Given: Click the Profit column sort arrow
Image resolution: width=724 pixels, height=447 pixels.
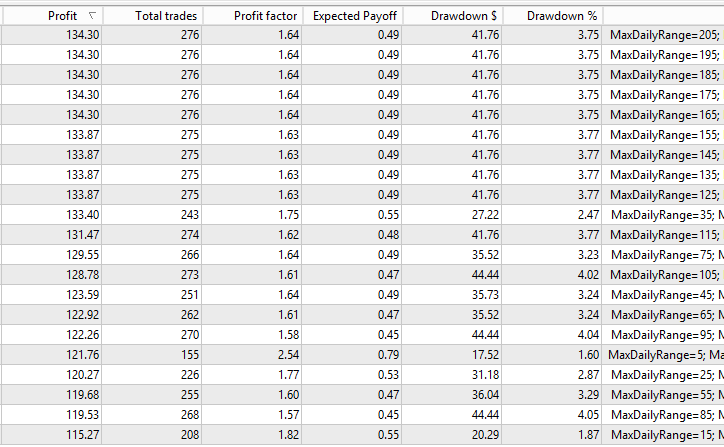Looking at the screenshot, I should (92, 16).
